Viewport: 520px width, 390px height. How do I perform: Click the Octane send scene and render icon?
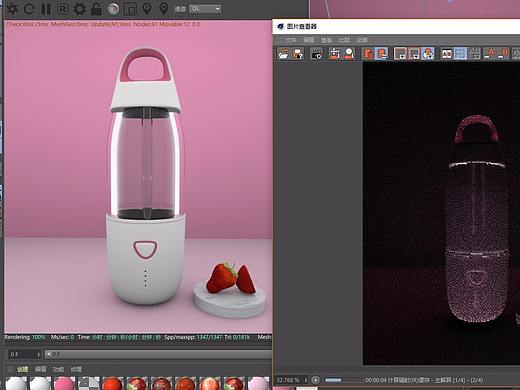(x=11, y=9)
